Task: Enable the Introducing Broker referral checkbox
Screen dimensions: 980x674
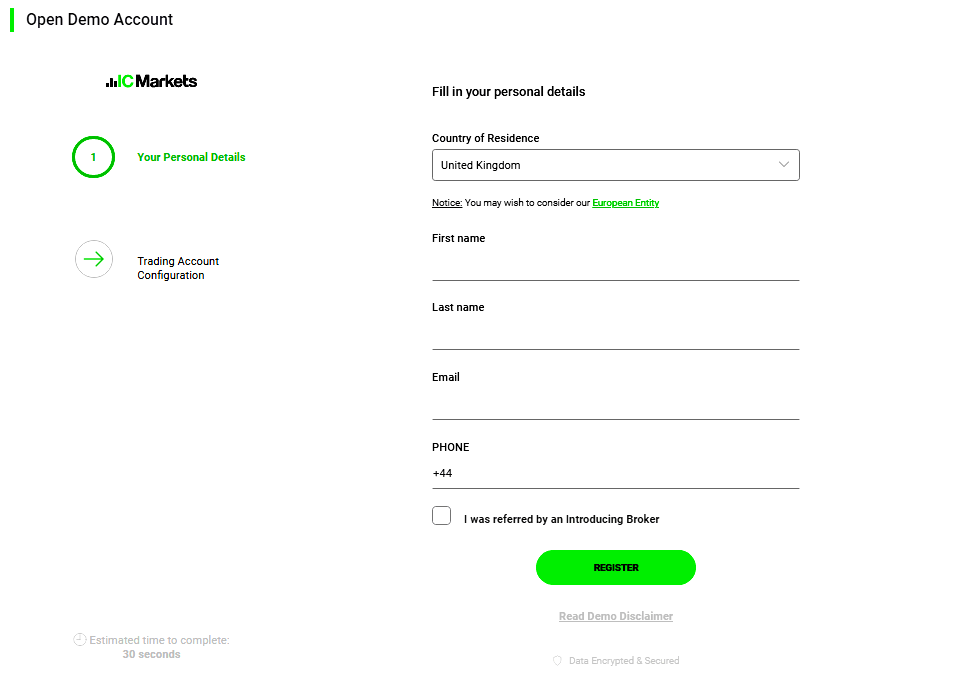Action: click(x=441, y=515)
